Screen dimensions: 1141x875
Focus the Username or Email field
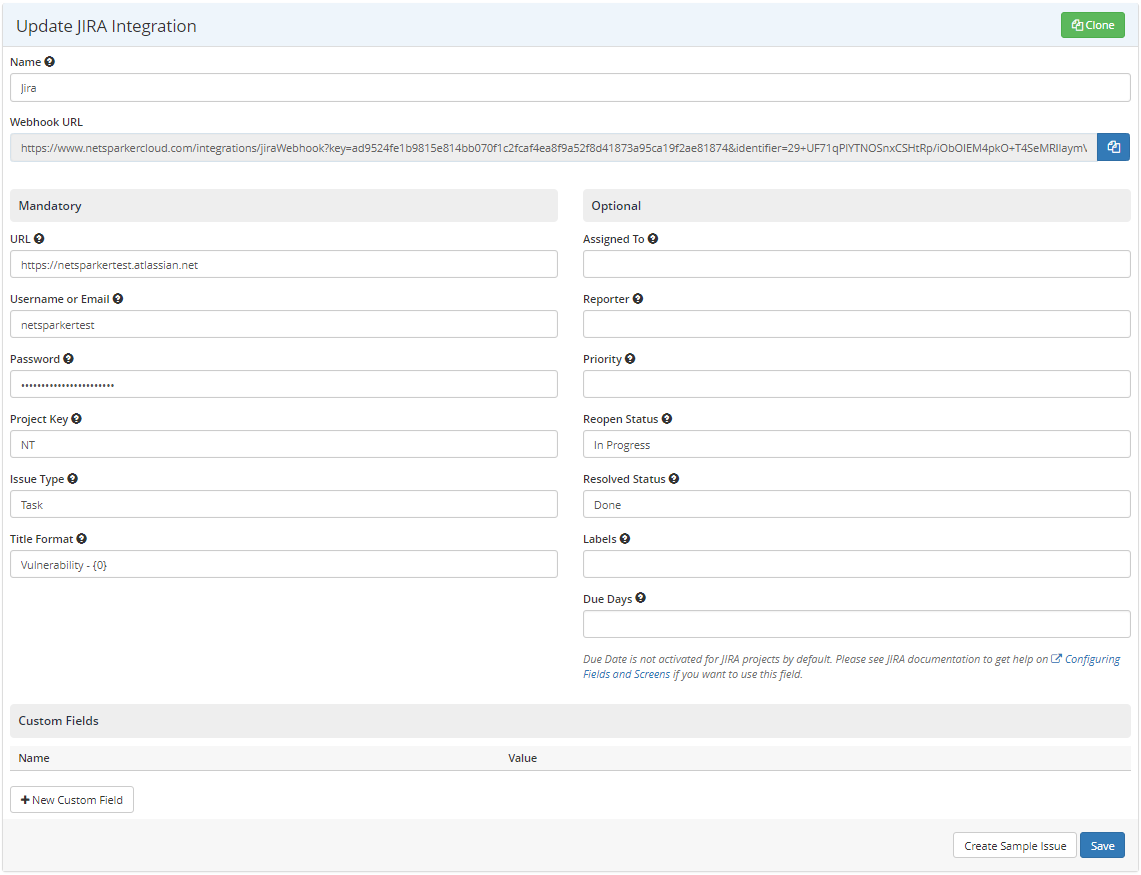pyautogui.click(x=284, y=324)
